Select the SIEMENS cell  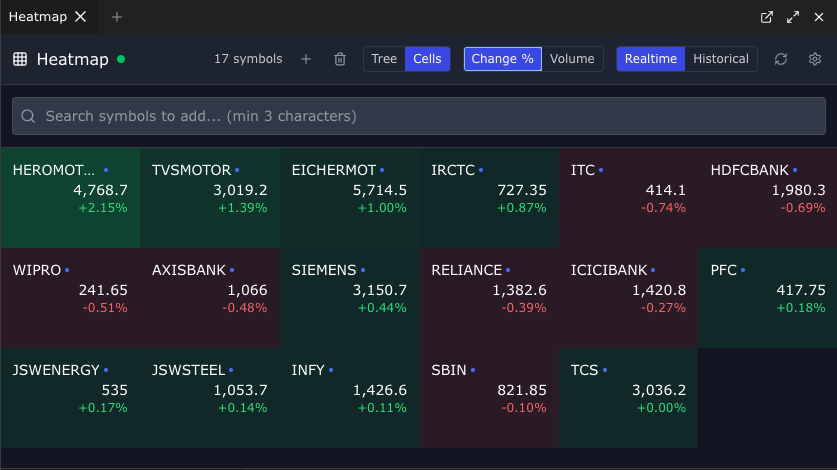point(349,297)
